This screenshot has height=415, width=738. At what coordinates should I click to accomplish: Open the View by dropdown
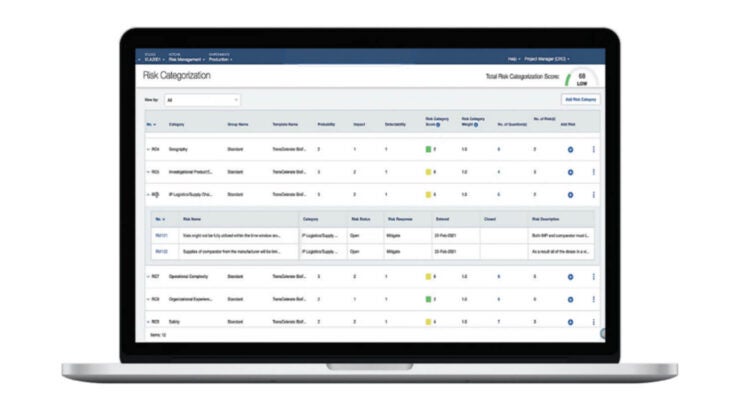click(202, 100)
